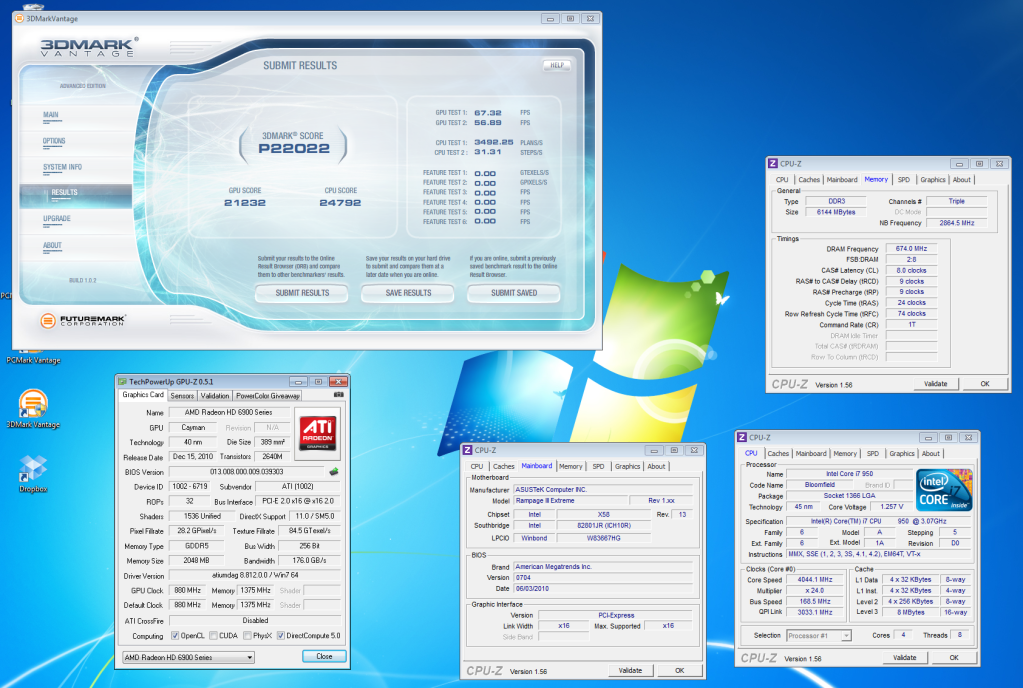
Task: Click the DRAM Frequency value 674.0 MHz
Action: click(911, 248)
